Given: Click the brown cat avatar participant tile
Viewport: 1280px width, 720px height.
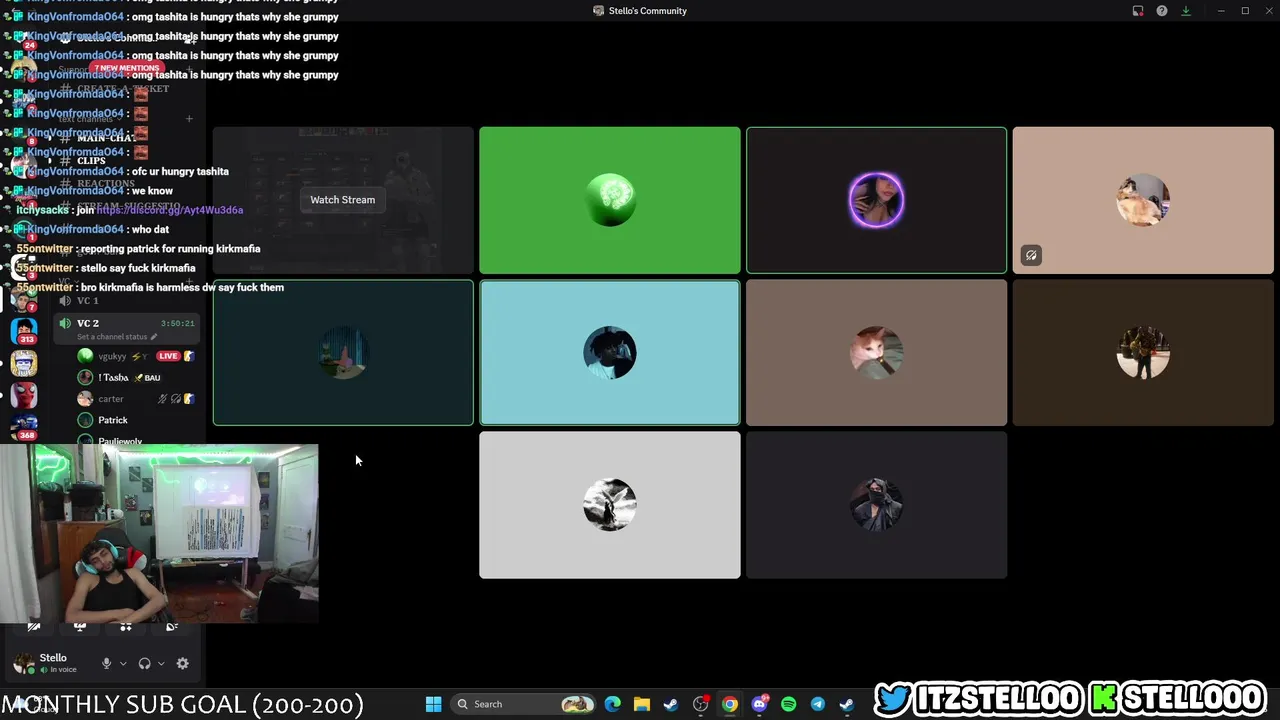Looking at the screenshot, I should click(876, 353).
